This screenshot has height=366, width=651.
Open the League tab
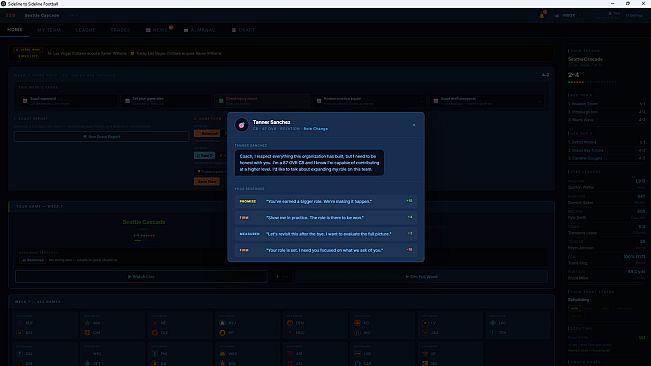coord(86,30)
